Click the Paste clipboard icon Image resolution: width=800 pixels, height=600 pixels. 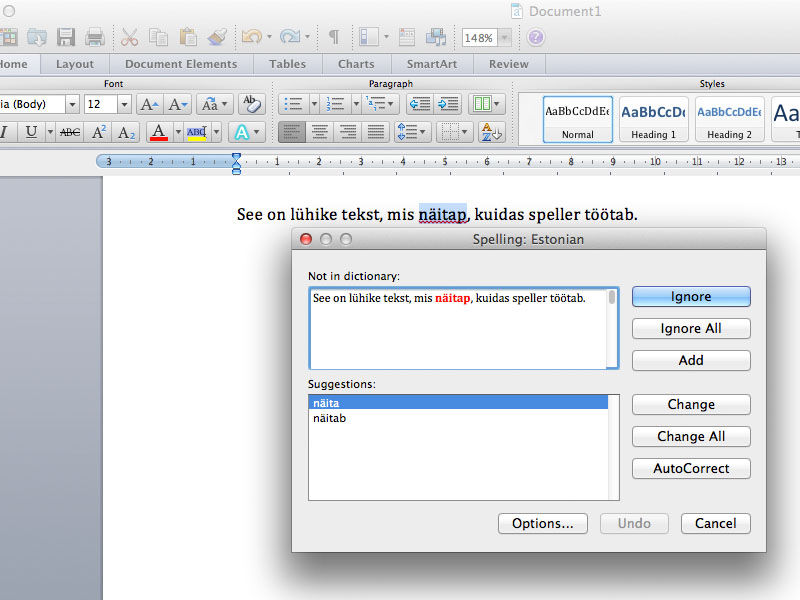point(188,37)
